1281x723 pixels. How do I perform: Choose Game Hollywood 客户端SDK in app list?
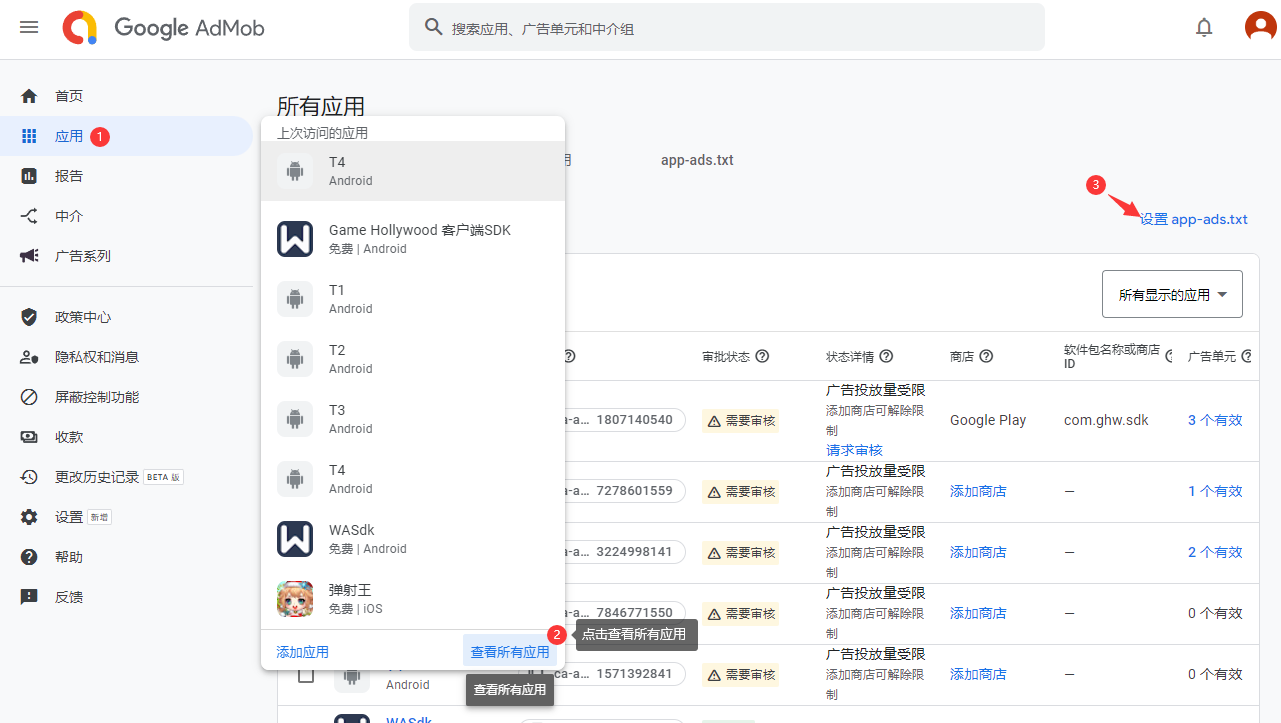pos(413,239)
